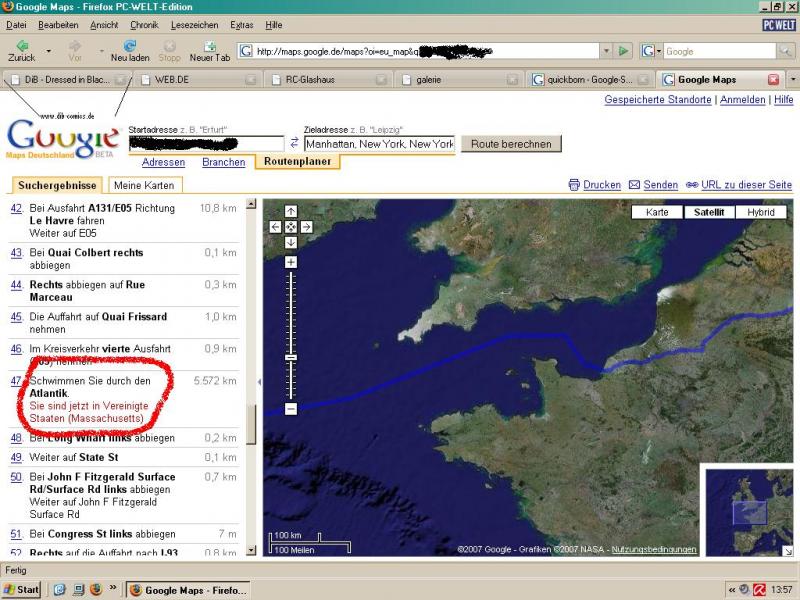The height and width of the screenshot is (600, 800).
Task: Click the Zieladresse destination input field
Action: [379, 144]
